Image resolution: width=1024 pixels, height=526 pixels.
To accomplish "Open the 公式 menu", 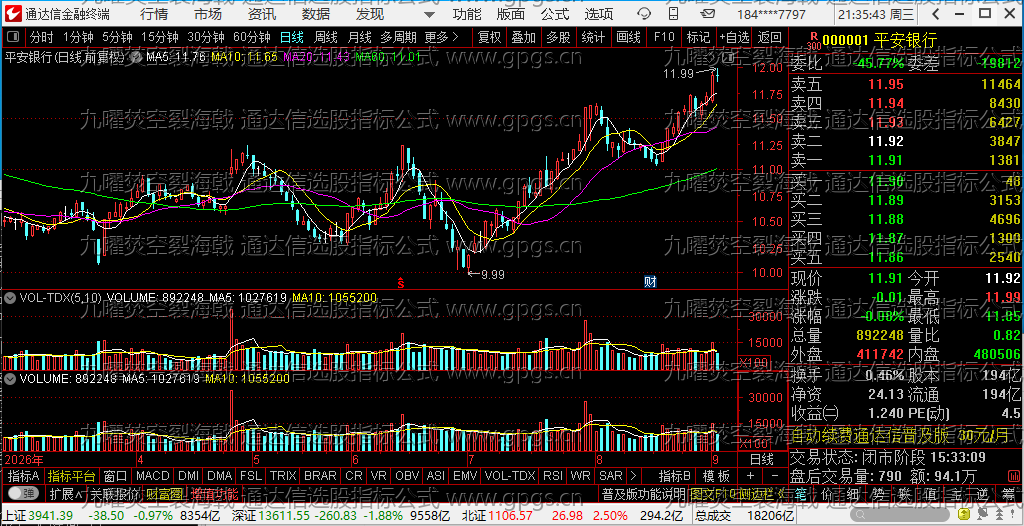I will [555, 14].
